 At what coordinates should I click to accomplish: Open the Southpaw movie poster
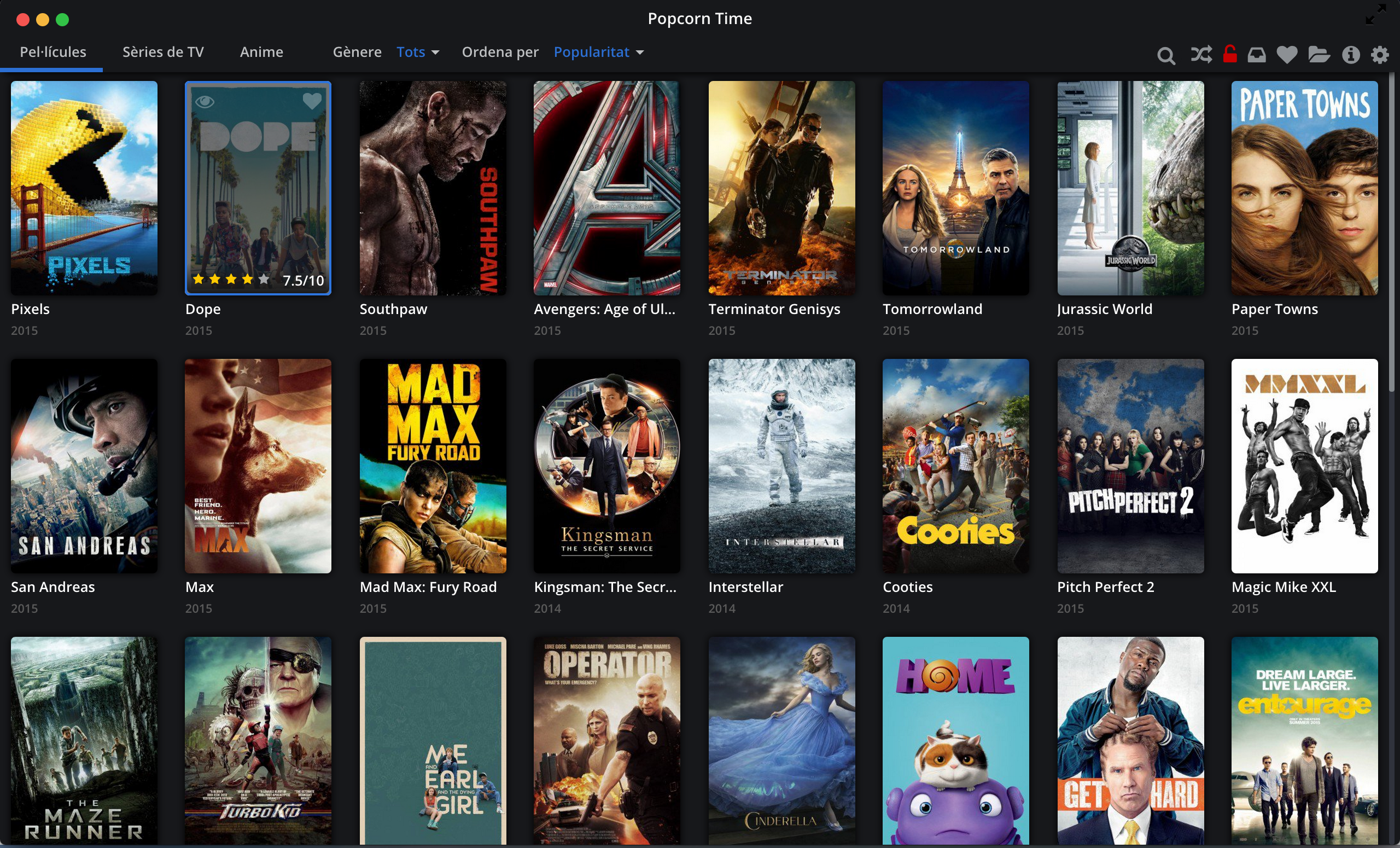(x=433, y=188)
